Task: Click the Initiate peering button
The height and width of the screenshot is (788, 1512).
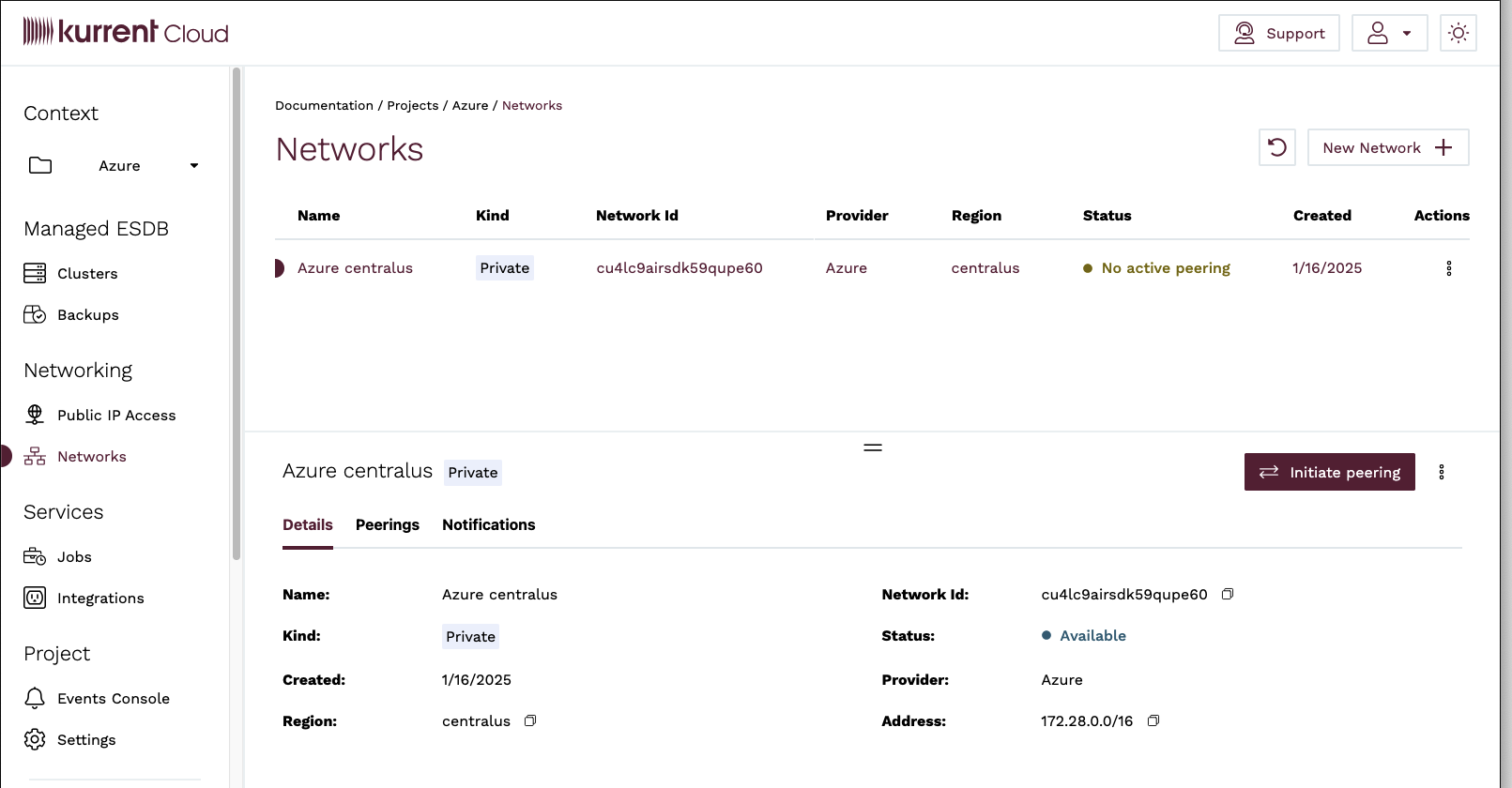Action: [x=1329, y=472]
